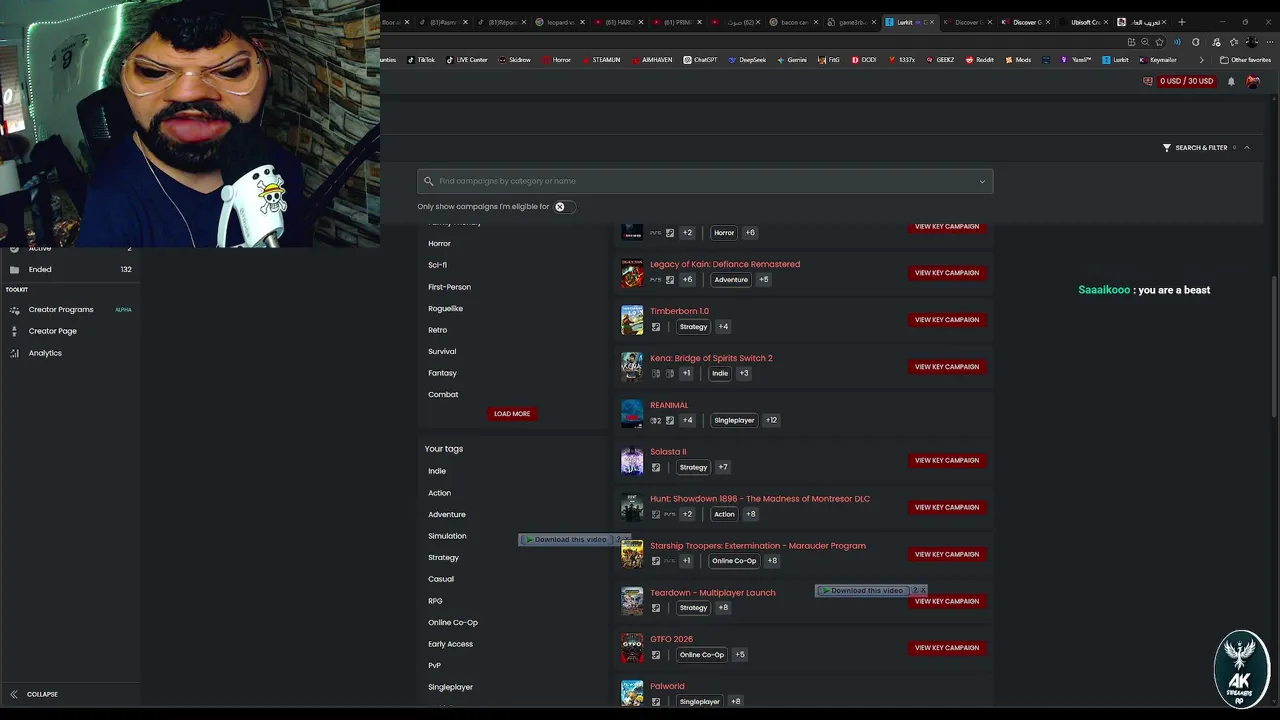This screenshot has height=720, width=1280.
Task: Select Sci-fi category filter
Action: [x=437, y=265]
